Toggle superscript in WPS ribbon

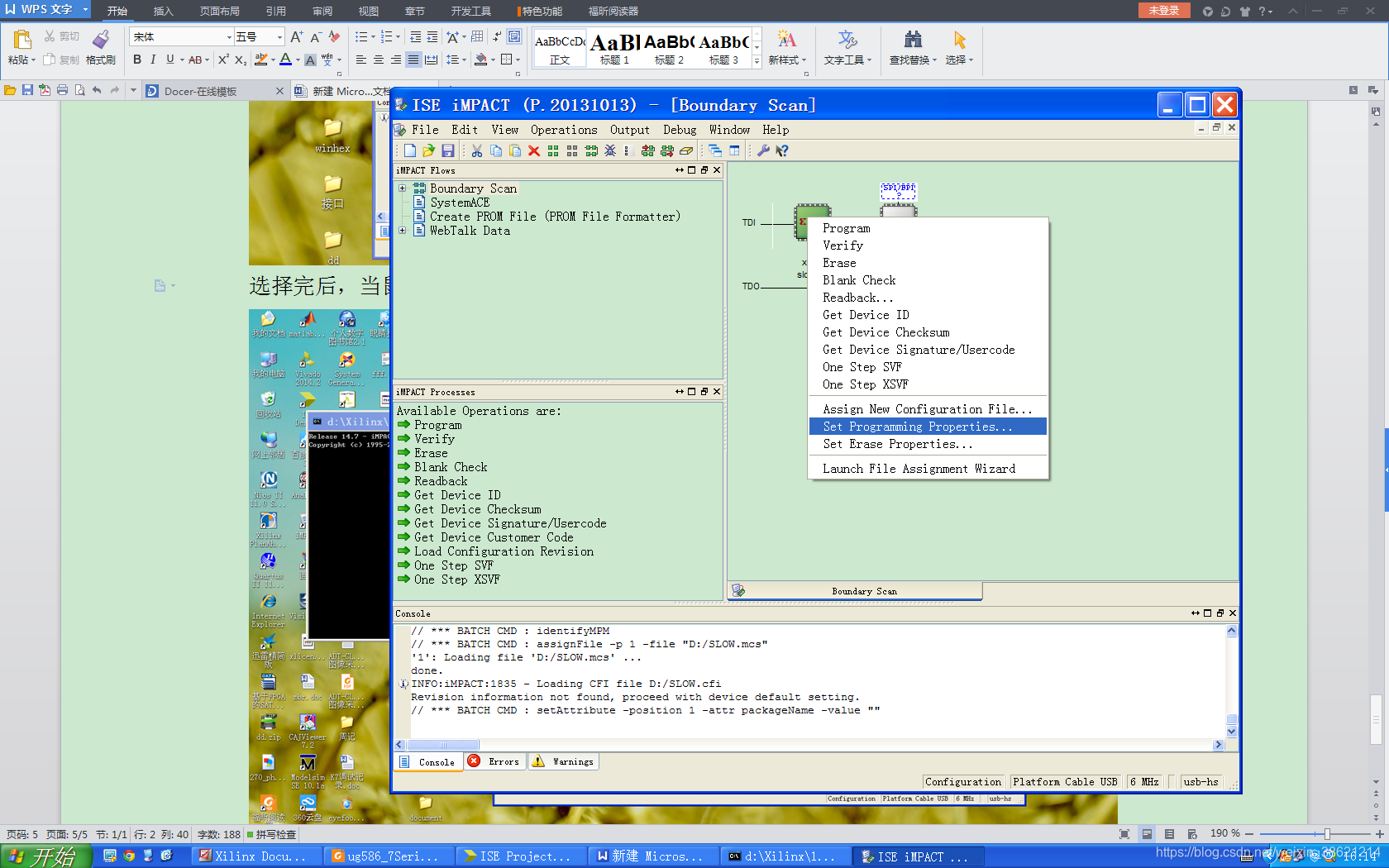coord(223,60)
